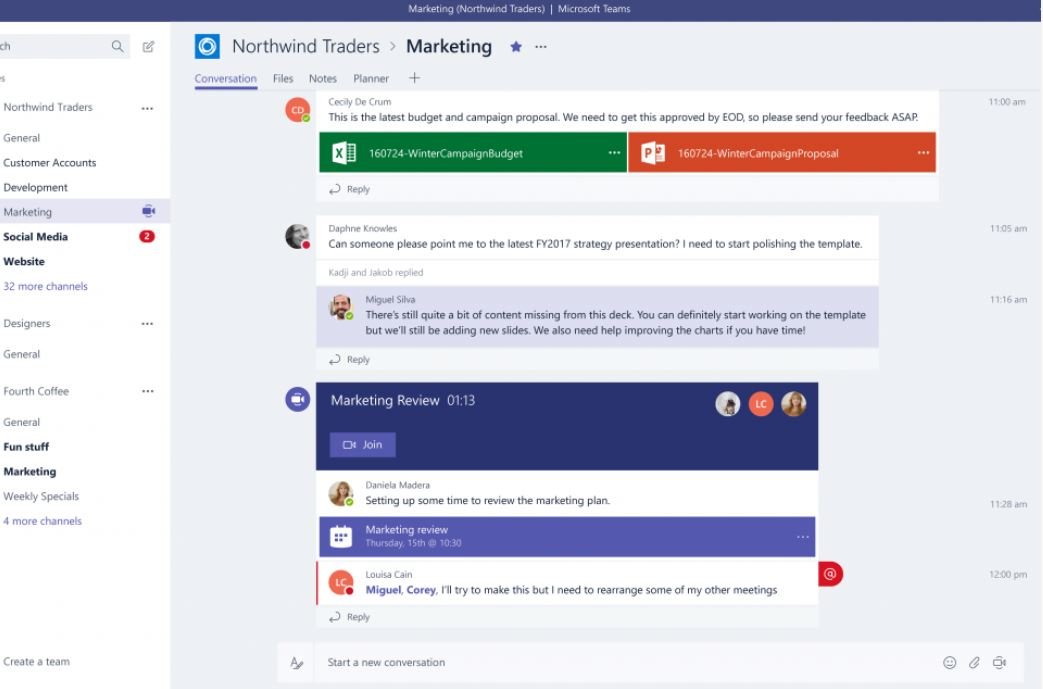1043x689 pixels.
Task: Open options ellipsis on WinterCampaignProposal attachment
Action: tap(923, 153)
